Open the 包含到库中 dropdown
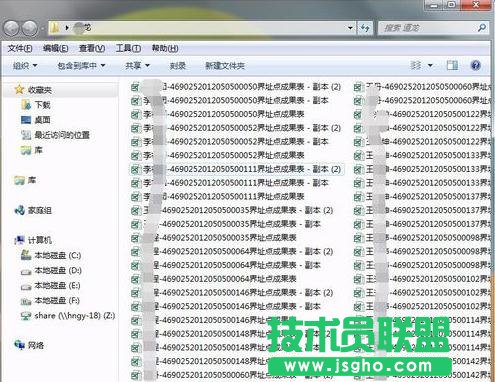 (x=81, y=66)
